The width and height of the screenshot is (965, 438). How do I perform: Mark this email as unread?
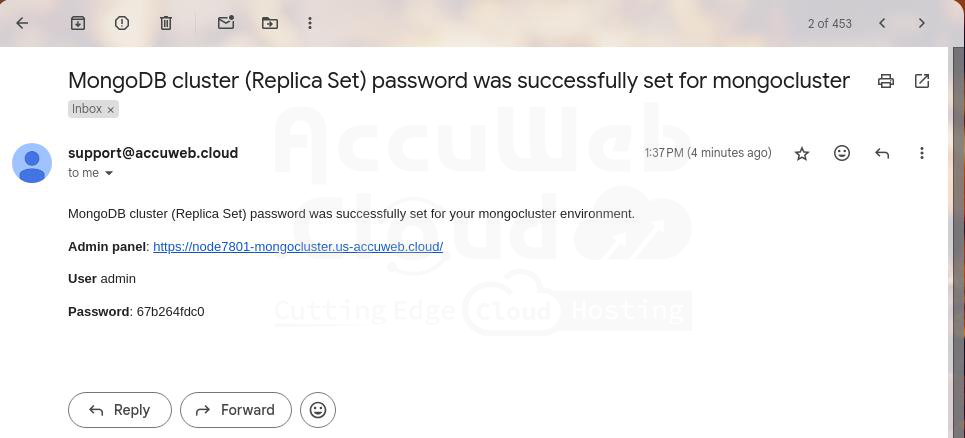tap(226, 23)
